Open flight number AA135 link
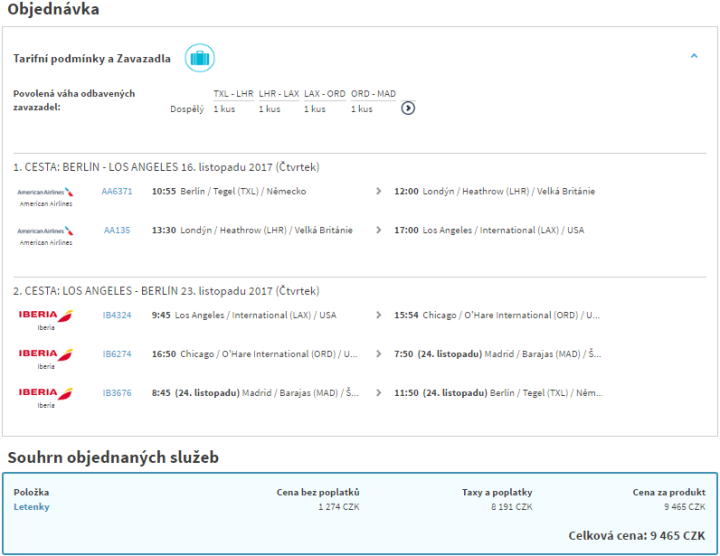This screenshot has height=556, width=720. point(117,230)
